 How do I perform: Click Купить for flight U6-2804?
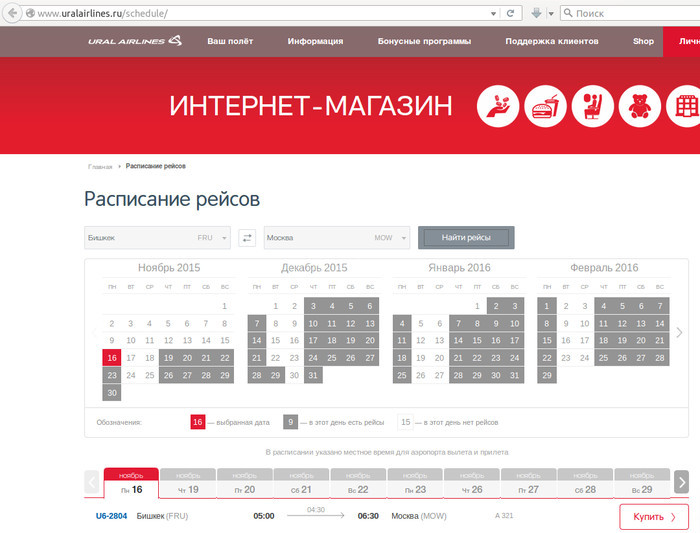tap(653, 516)
